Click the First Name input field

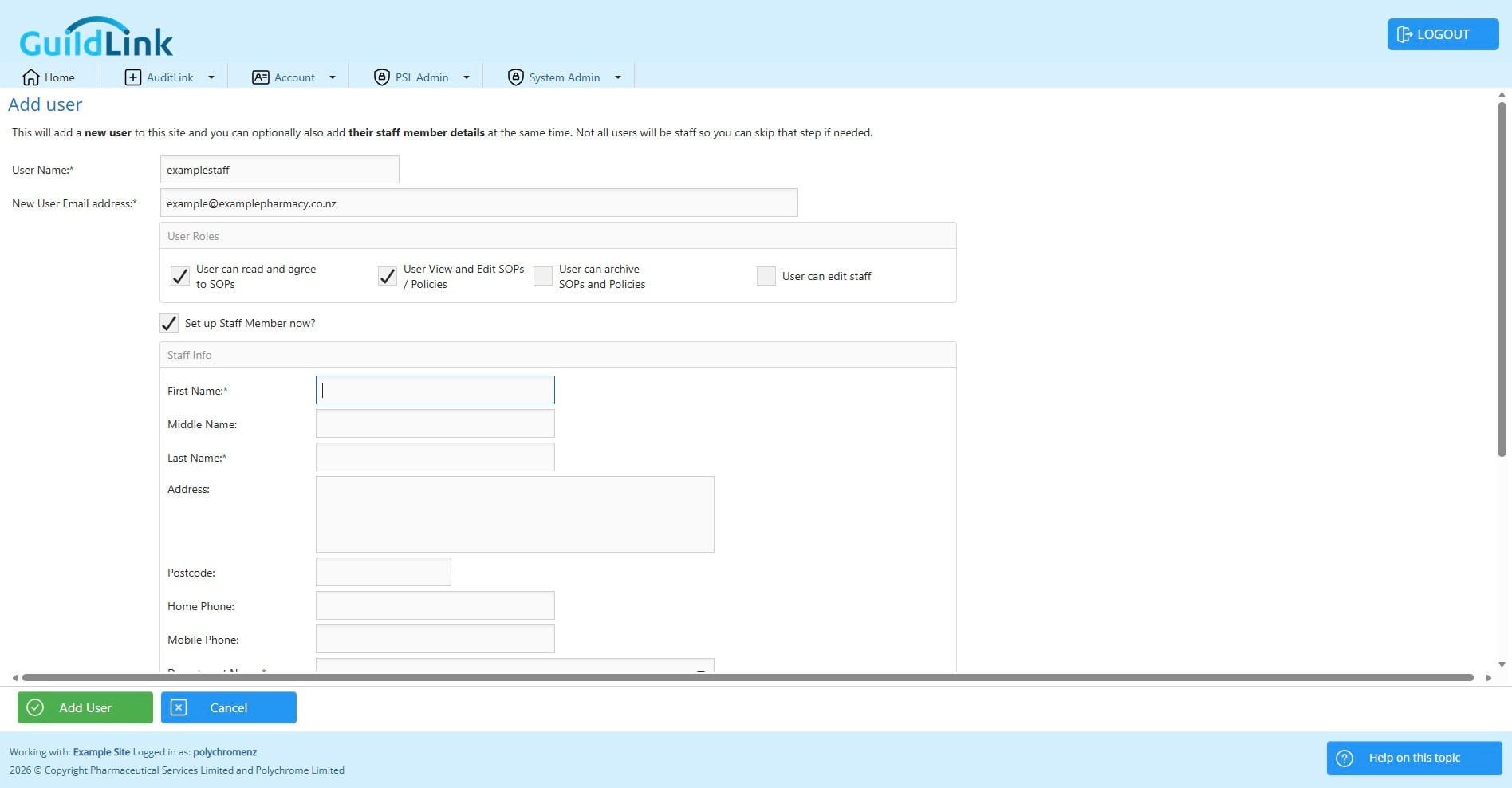[435, 390]
